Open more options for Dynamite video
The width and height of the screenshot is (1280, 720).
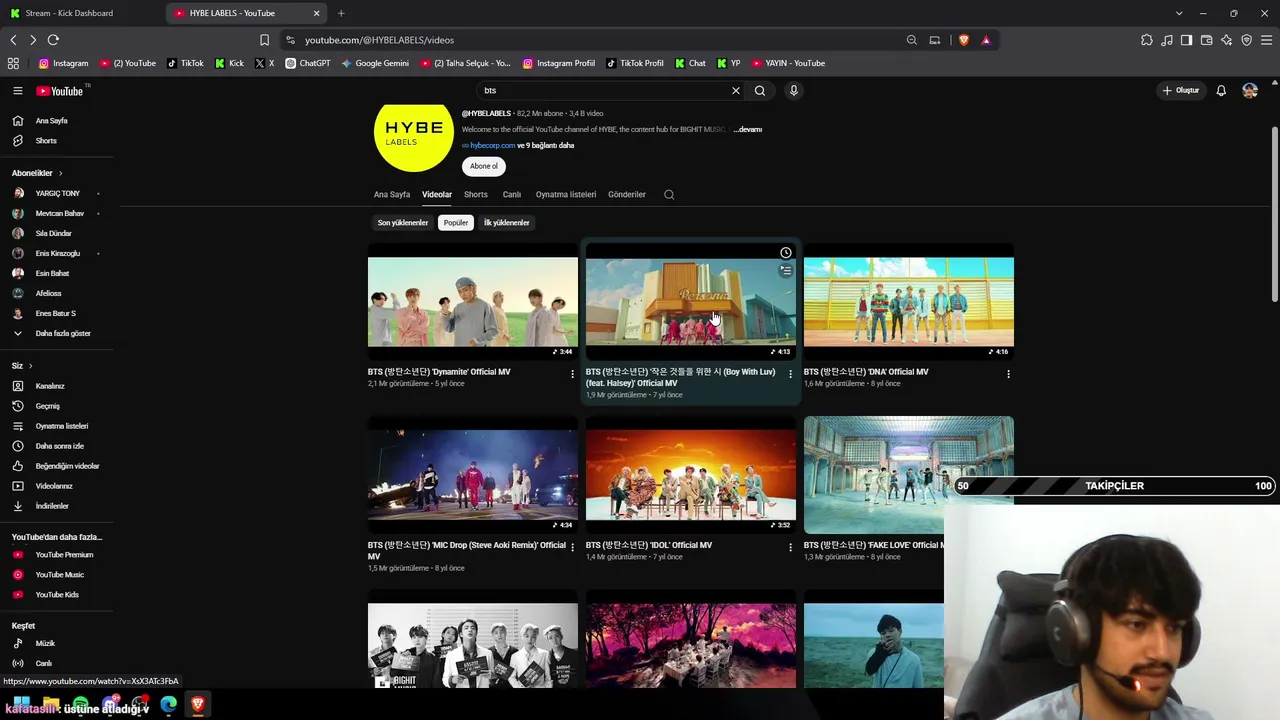573,374
